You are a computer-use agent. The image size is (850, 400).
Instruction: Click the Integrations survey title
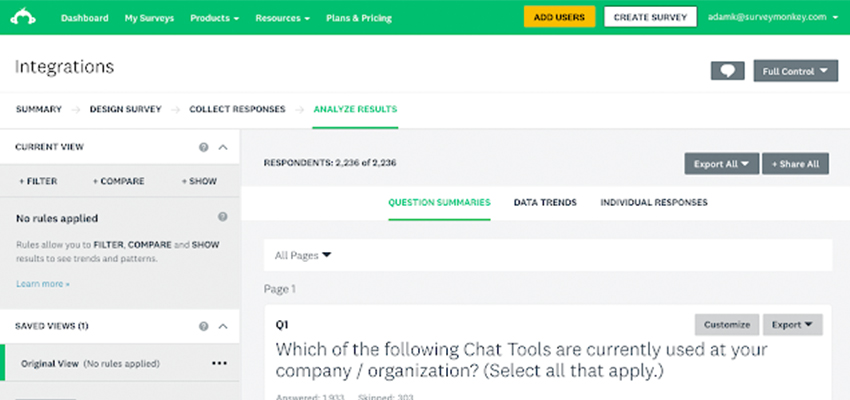65,67
